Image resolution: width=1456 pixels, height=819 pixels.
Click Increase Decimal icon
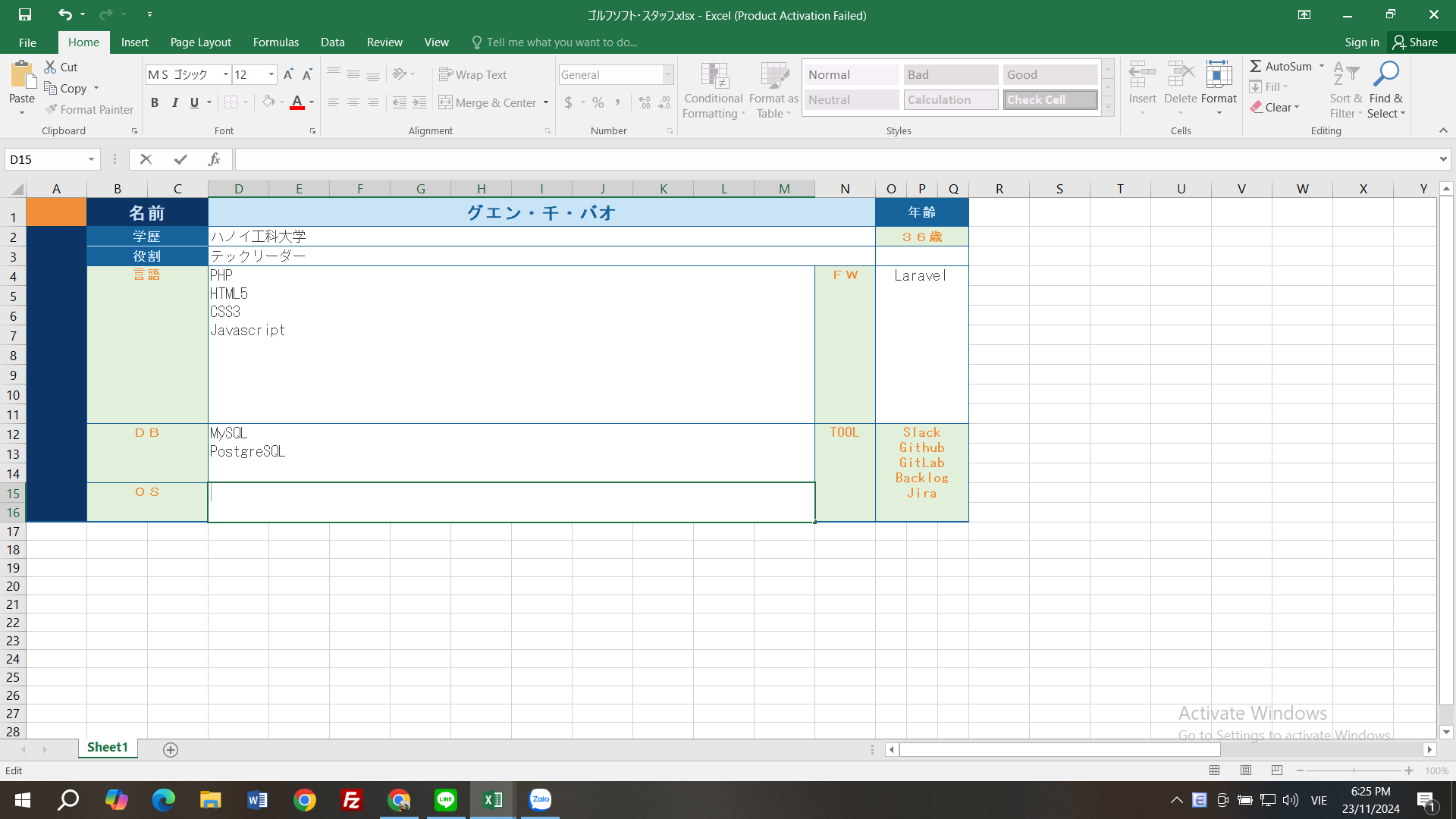[645, 102]
